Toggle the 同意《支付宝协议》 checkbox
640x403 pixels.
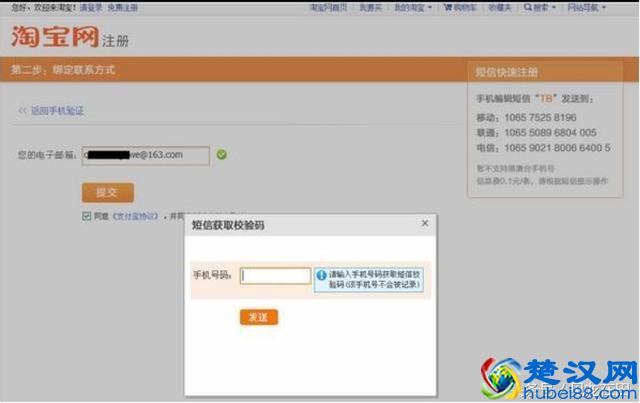pos(87,216)
